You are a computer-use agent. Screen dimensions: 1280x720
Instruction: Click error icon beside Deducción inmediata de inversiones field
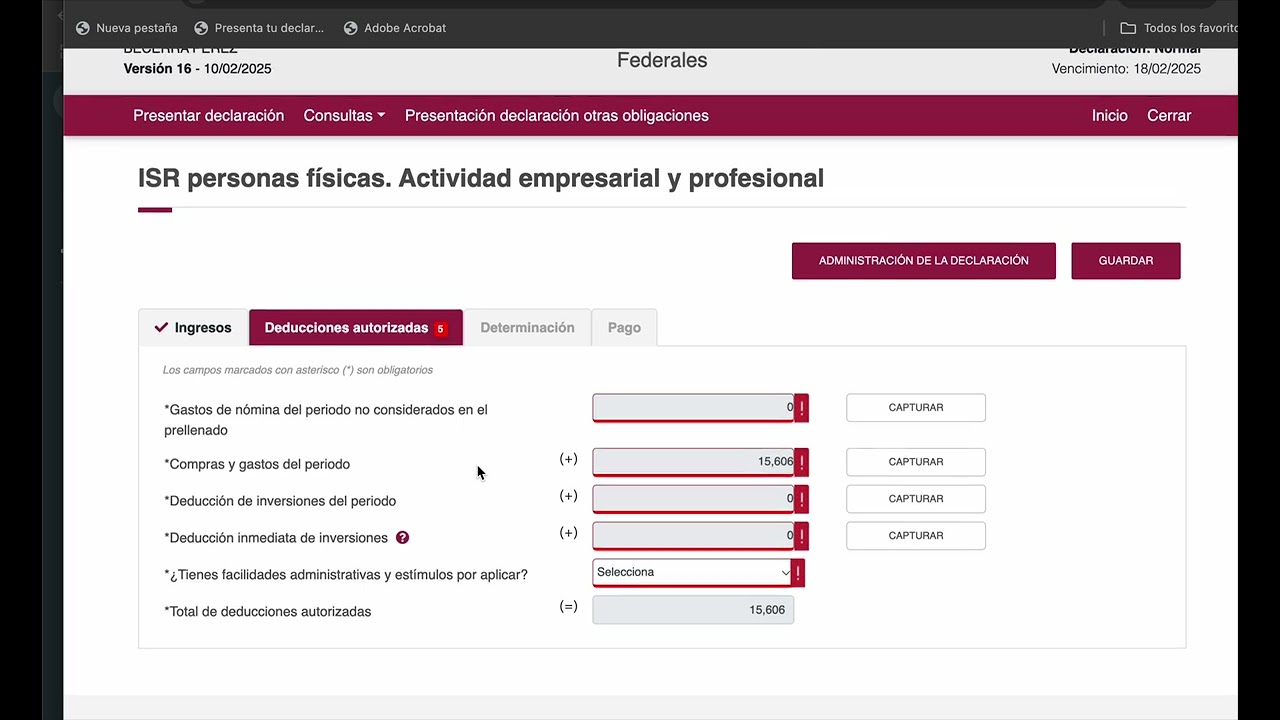click(x=801, y=536)
